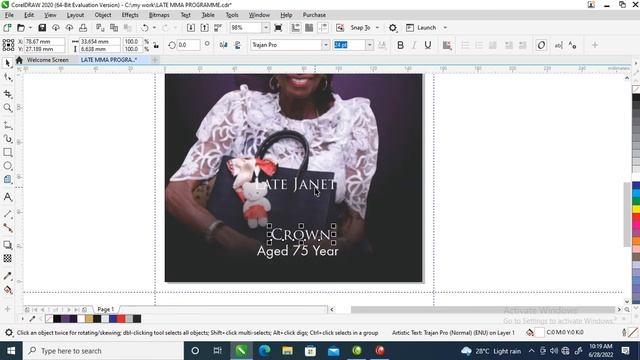Screen dimensions: 640x360
Task: Select the Text tool with letter A
Action: (x=7, y=197)
